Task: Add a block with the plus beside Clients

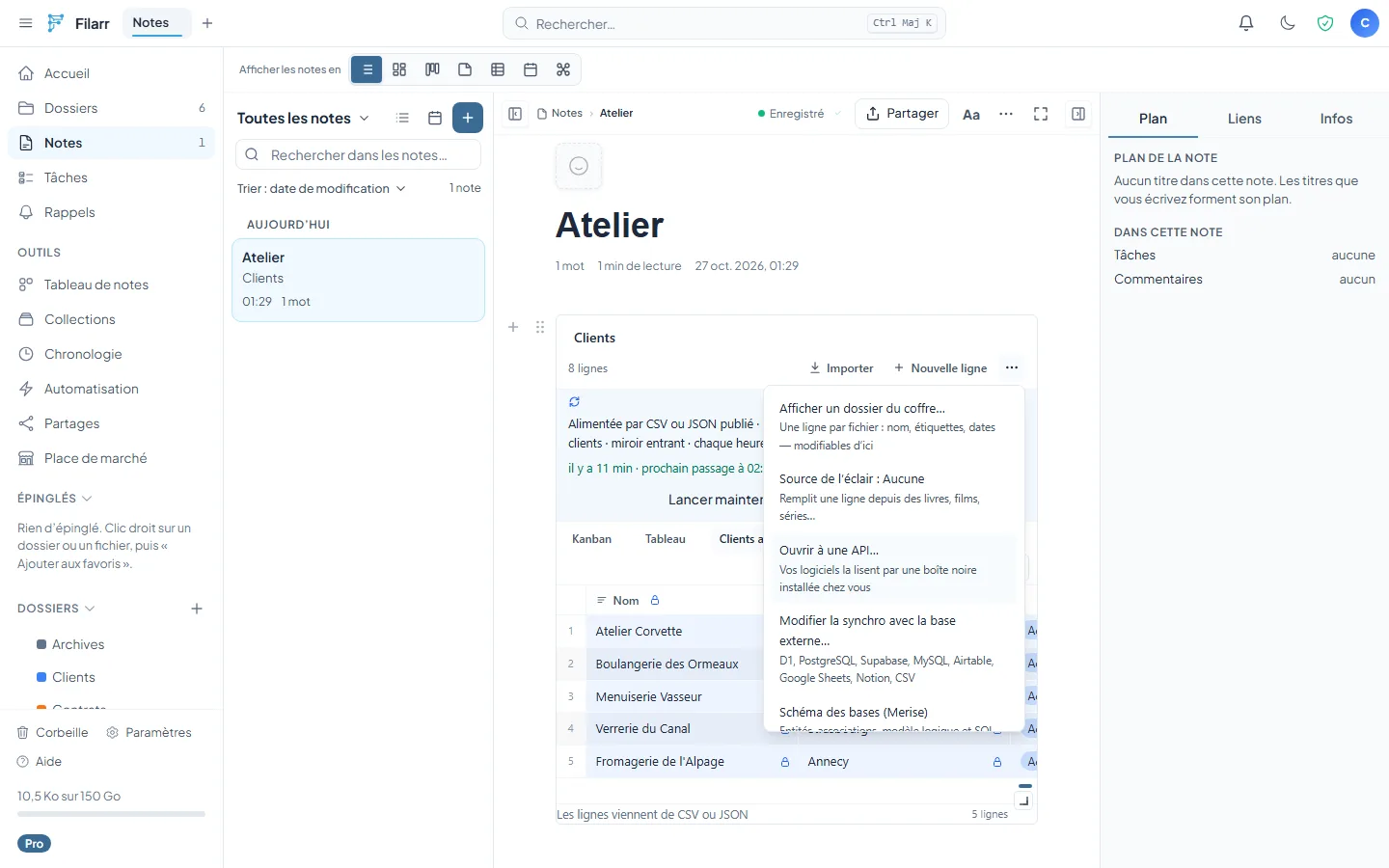Action: 513,328
